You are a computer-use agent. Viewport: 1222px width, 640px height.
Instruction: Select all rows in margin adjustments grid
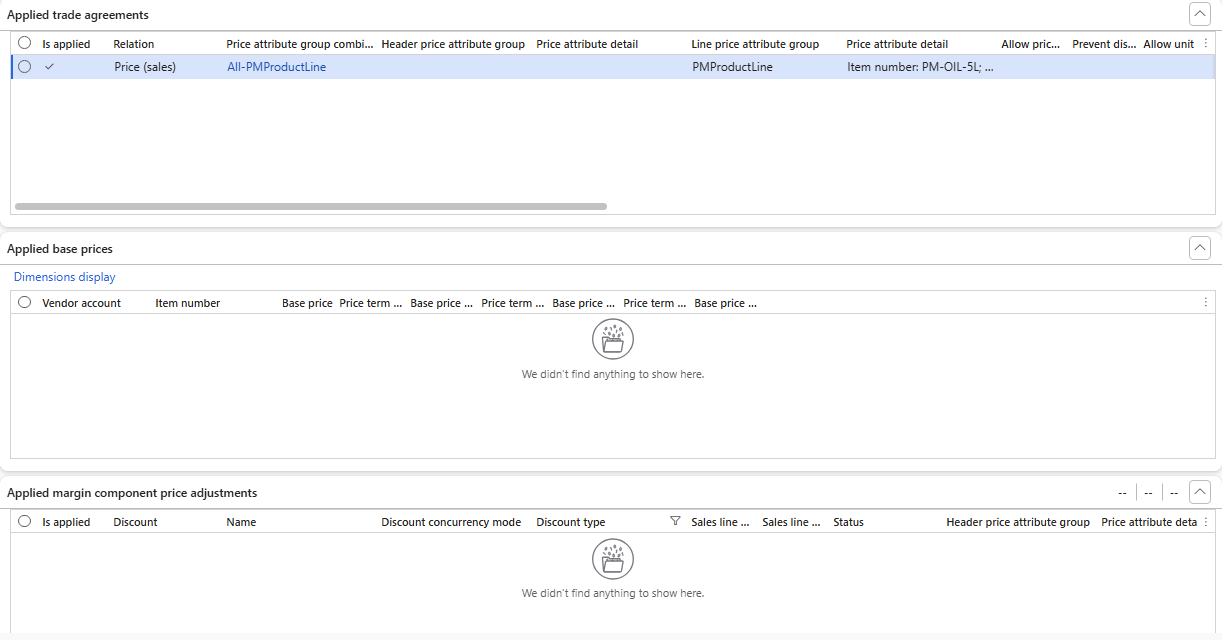click(x=24, y=522)
